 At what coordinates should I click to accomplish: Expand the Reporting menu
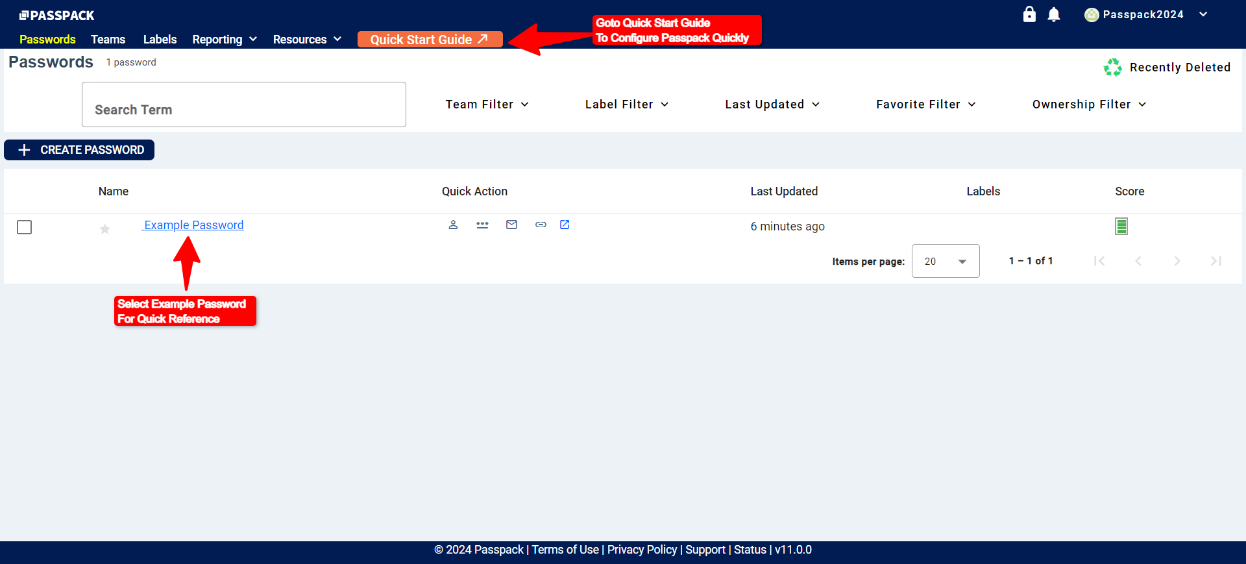click(x=224, y=39)
